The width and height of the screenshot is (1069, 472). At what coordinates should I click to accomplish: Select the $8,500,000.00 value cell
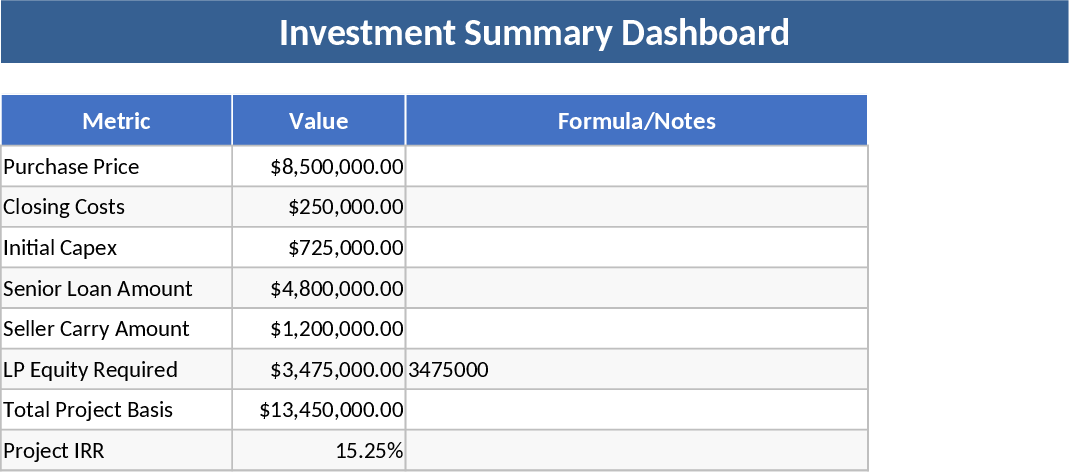click(x=318, y=166)
